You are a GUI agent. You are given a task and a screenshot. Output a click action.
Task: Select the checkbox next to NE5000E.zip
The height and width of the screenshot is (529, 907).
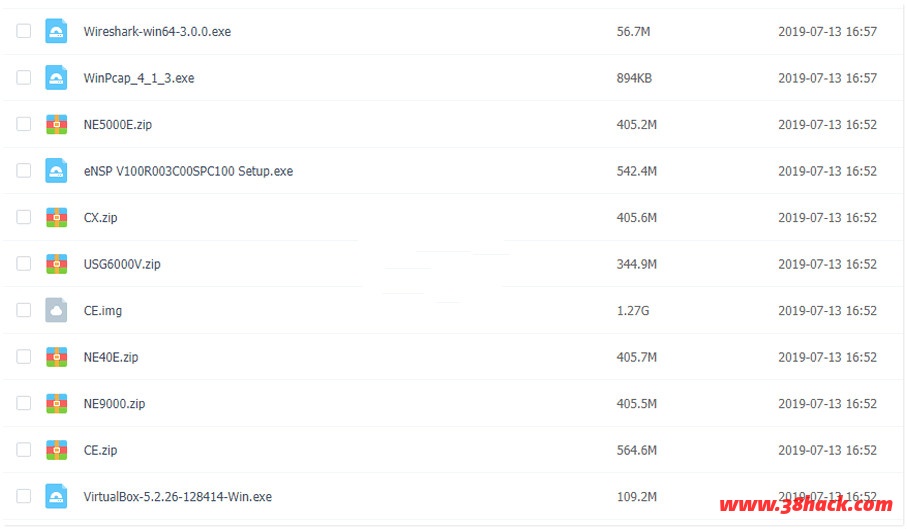click(x=24, y=124)
